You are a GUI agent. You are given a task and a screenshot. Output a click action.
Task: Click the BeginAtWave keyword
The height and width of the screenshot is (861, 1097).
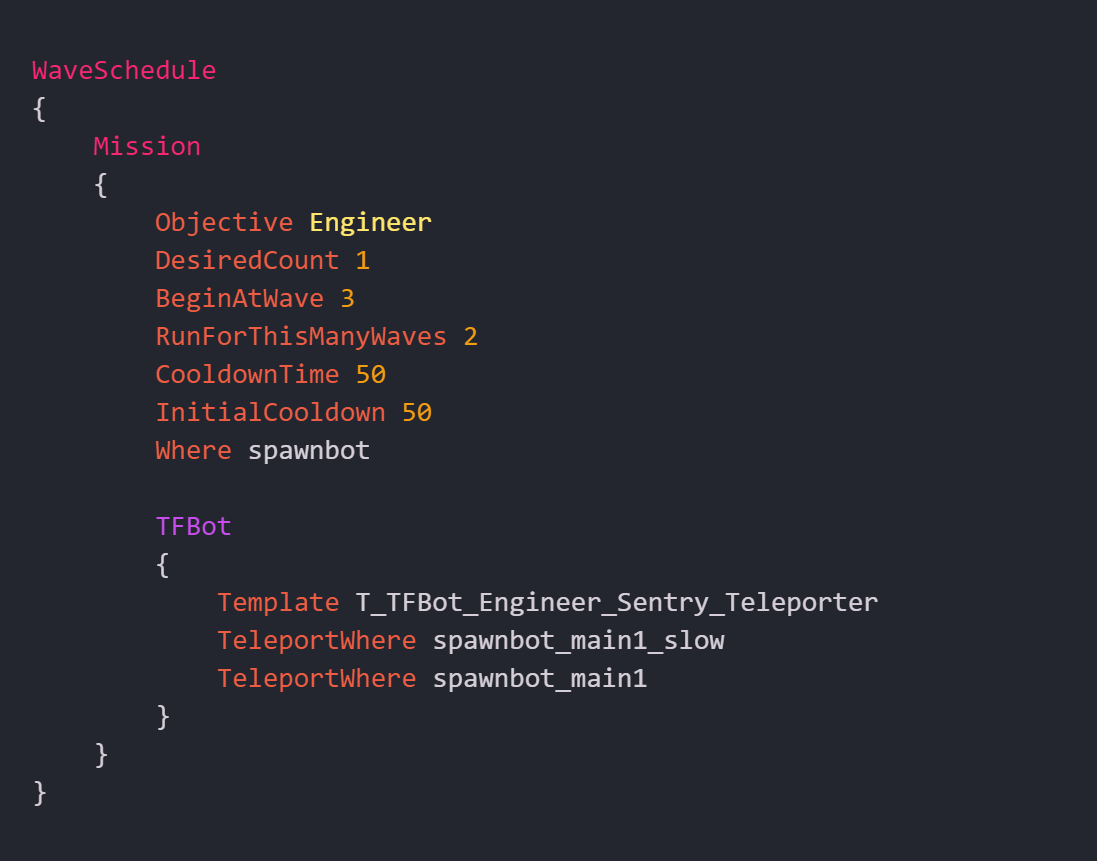239,299
